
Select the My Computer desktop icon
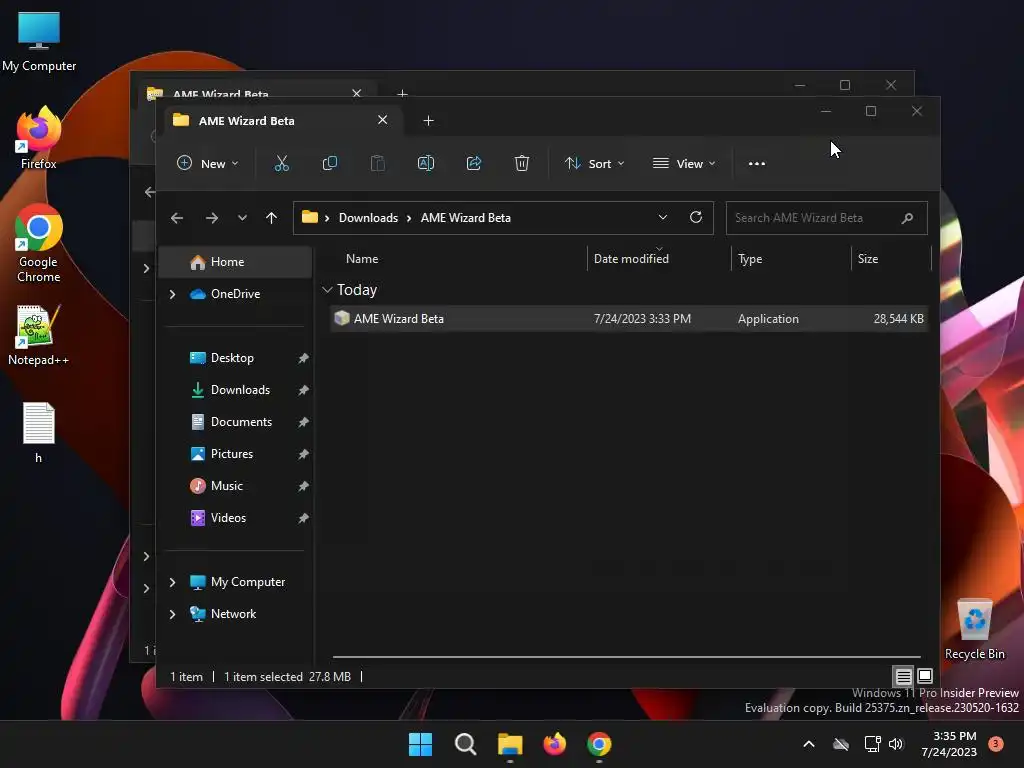[x=39, y=41]
